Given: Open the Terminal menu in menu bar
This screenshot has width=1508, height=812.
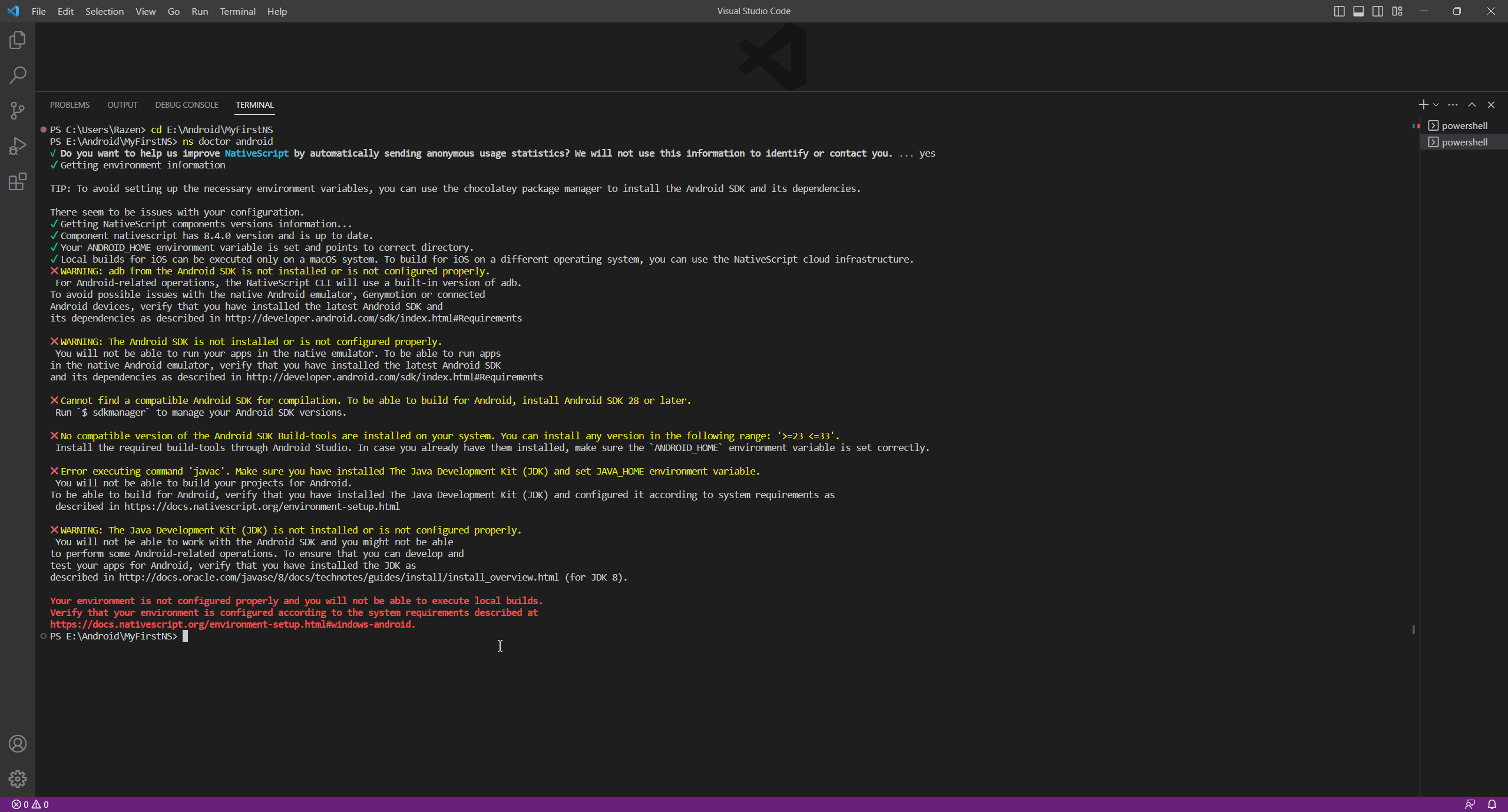Looking at the screenshot, I should pos(237,11).
